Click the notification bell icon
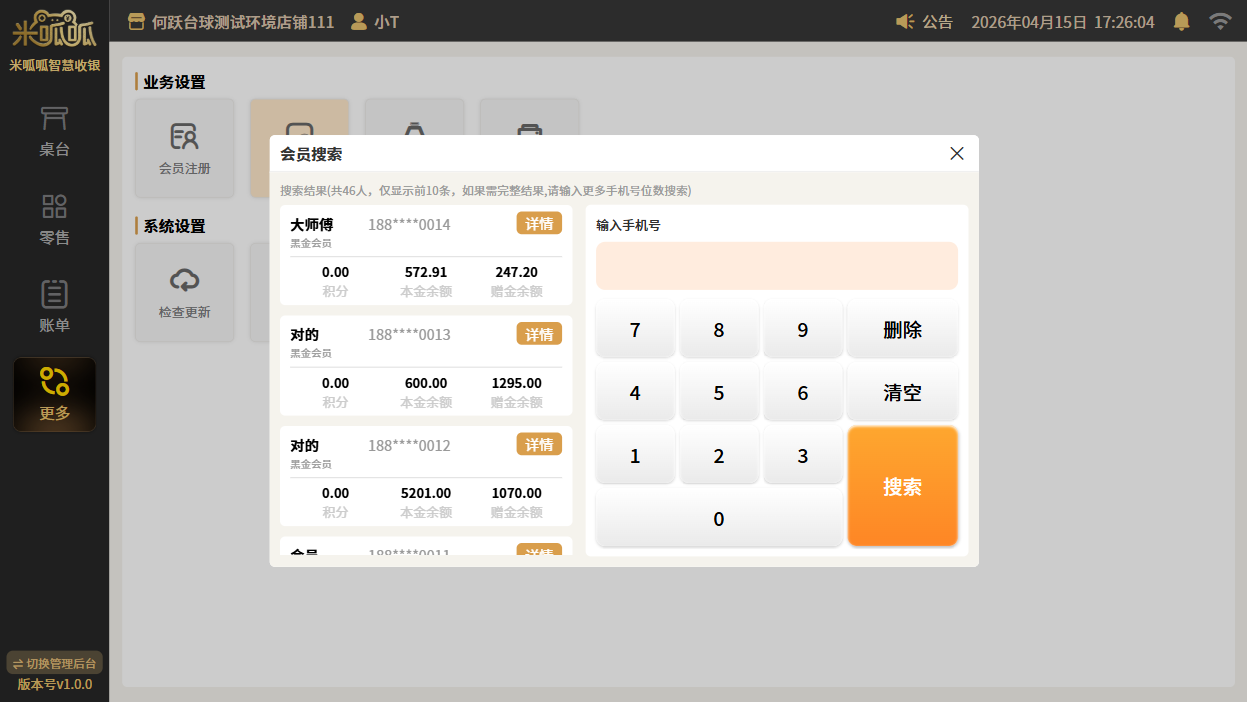Viewport: 1247px width, 702px height. click(x=1181, y=21)
